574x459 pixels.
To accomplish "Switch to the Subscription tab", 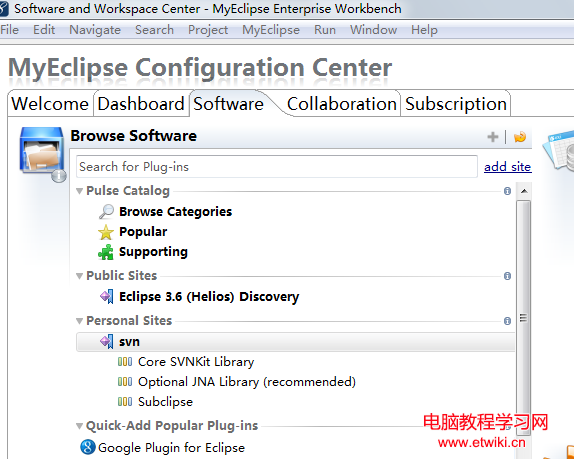I will click(x=456, y=104).
